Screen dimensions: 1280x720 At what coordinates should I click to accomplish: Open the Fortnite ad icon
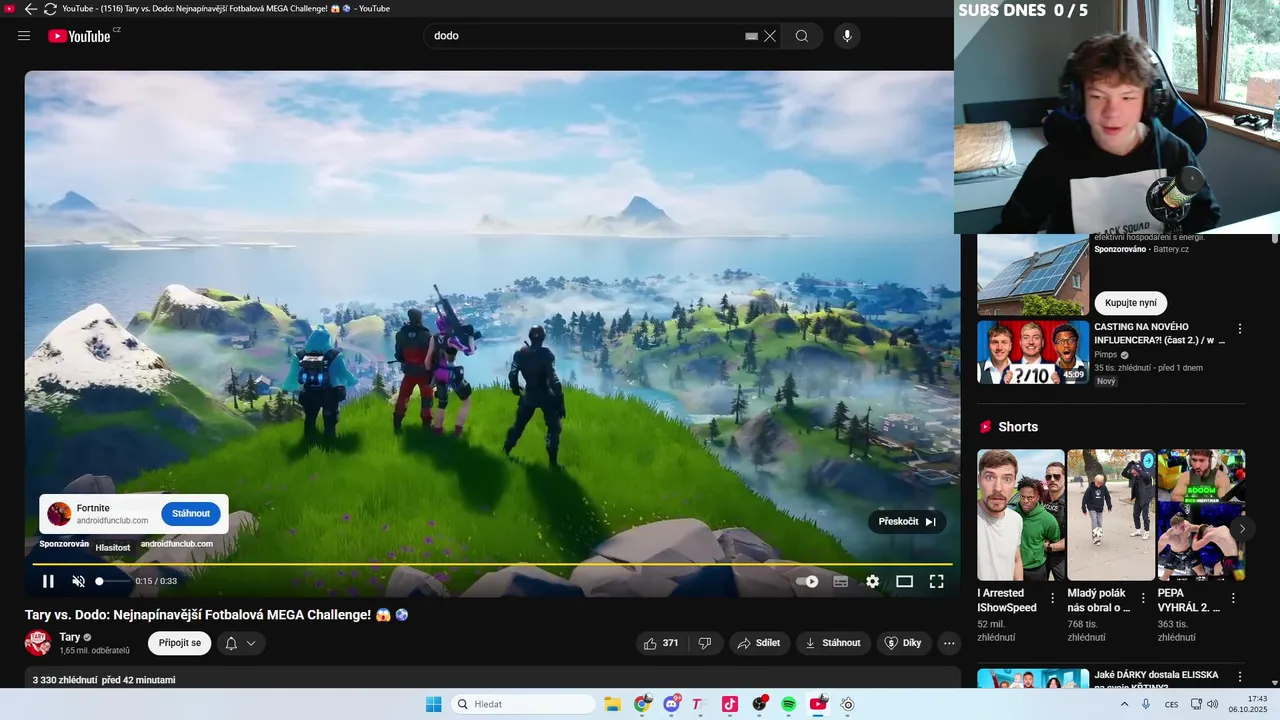59,514
